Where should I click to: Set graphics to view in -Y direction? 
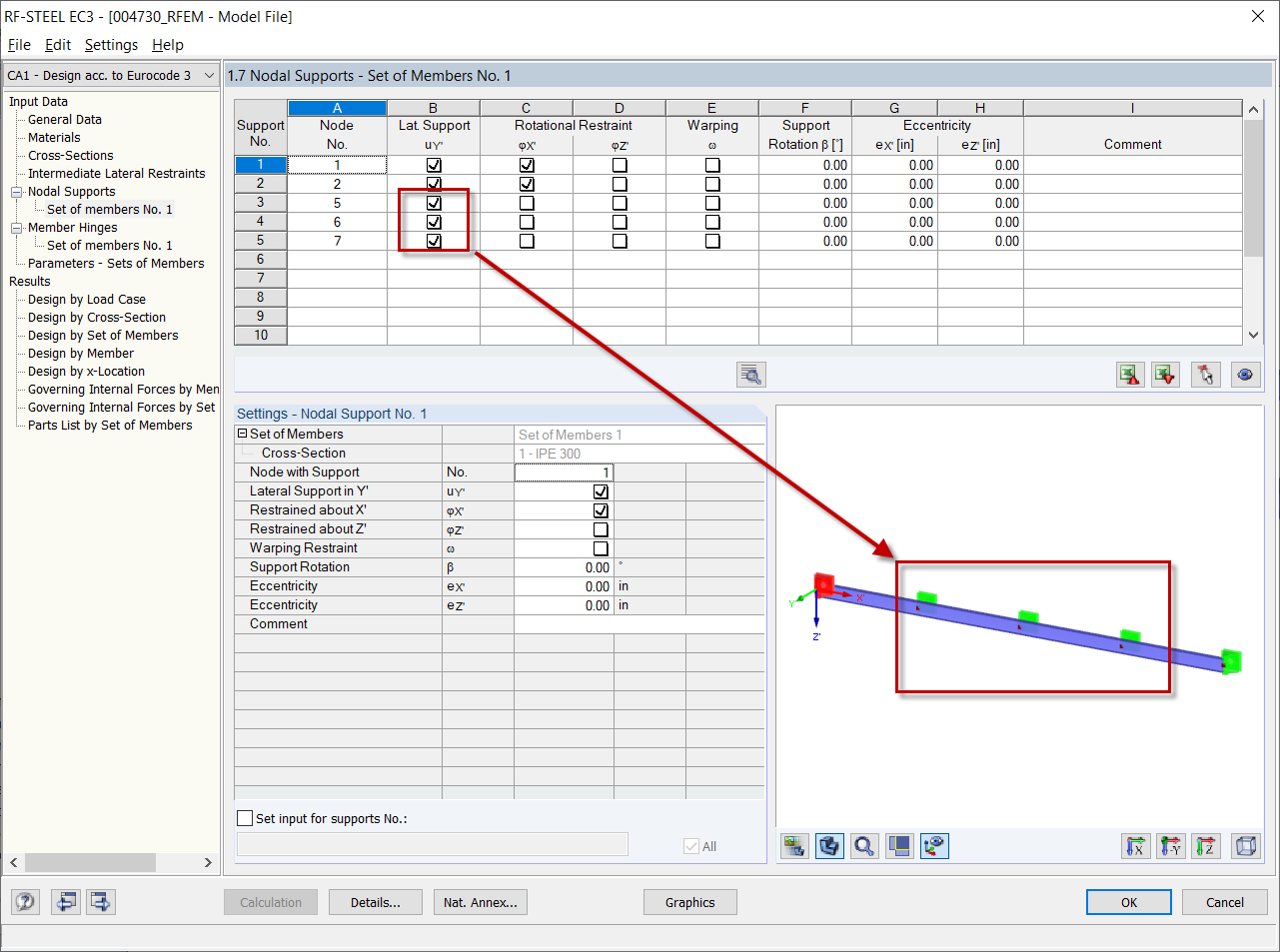tap(1171, 845)
